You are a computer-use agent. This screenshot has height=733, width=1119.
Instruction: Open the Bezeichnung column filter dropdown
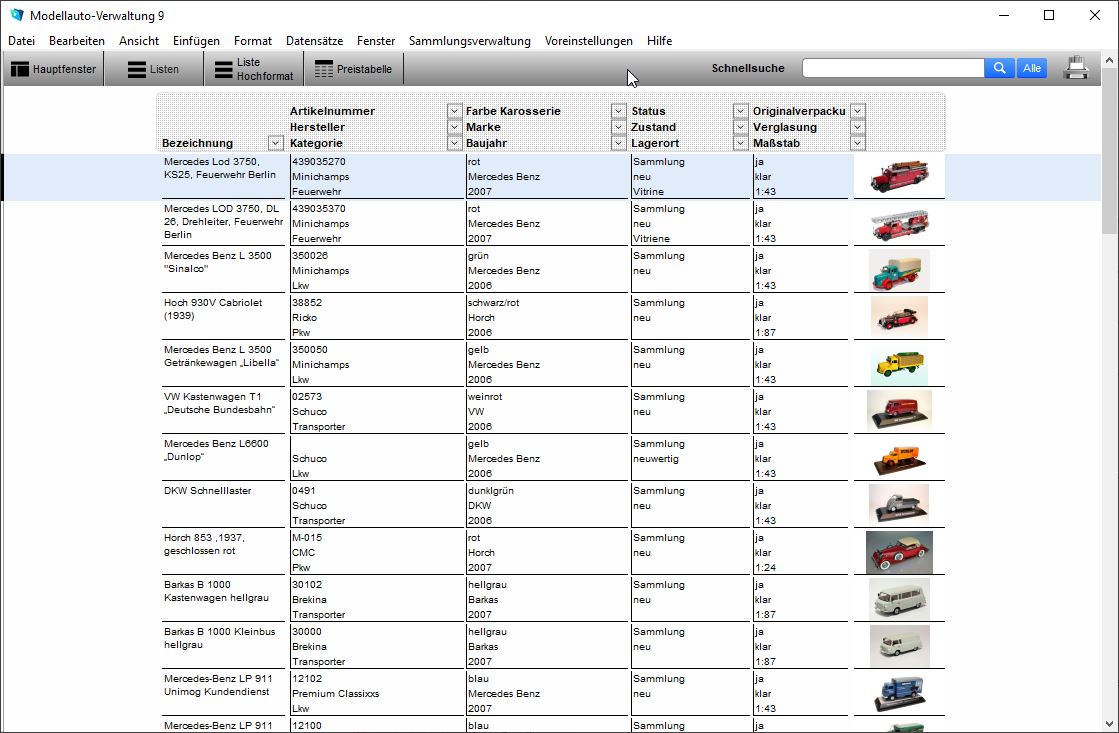tap(274, 143)
